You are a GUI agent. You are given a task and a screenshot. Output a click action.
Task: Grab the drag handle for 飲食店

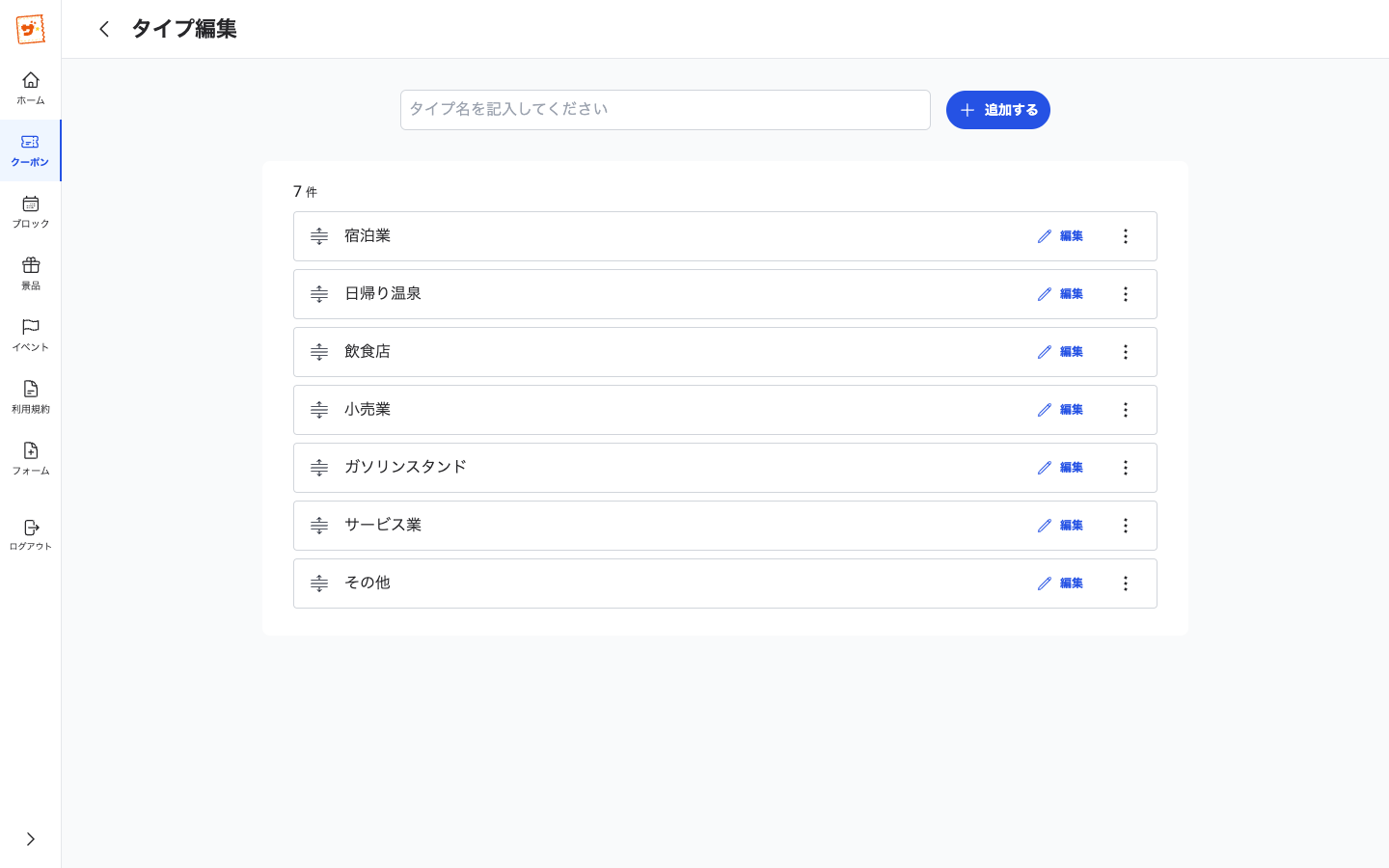pos(319,352)
